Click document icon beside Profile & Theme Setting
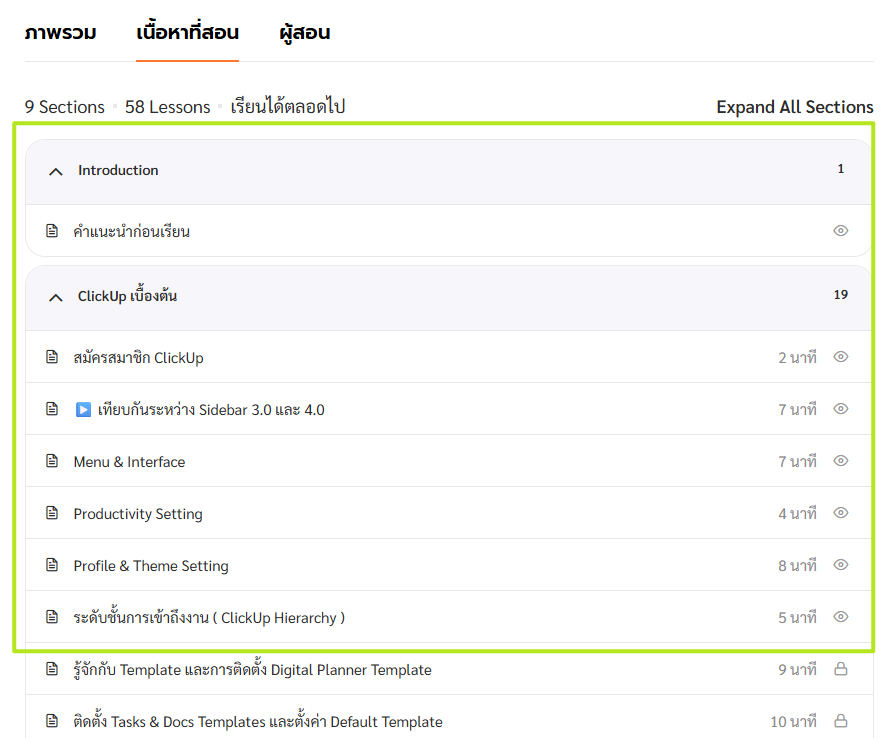This screenshot has height=738, width=887. pyautogui.click(x=52, y=565)
